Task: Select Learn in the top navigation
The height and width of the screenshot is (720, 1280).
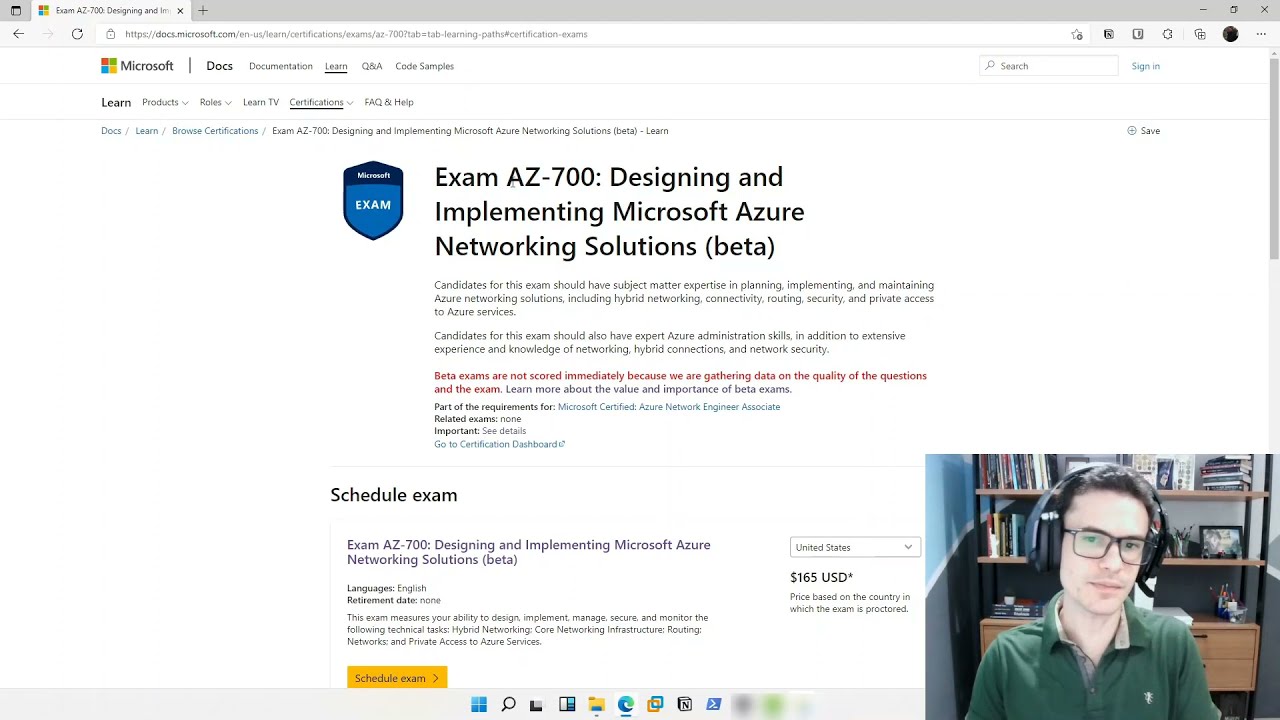Action: tap(336, 66)
